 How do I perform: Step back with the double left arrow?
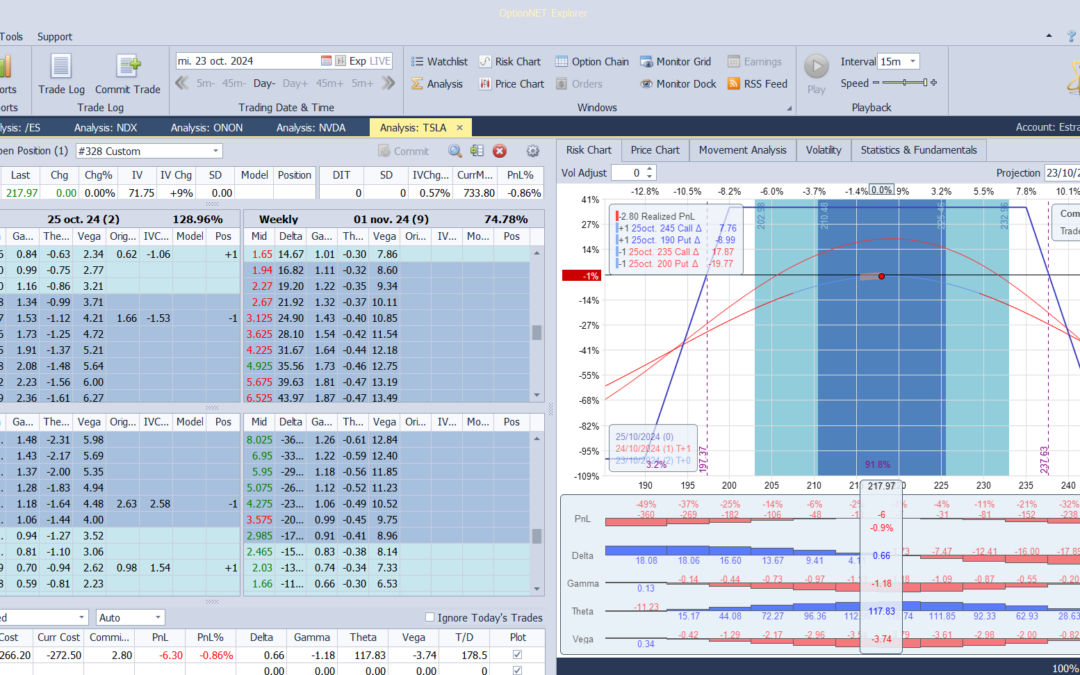click(x=182, y=83)
